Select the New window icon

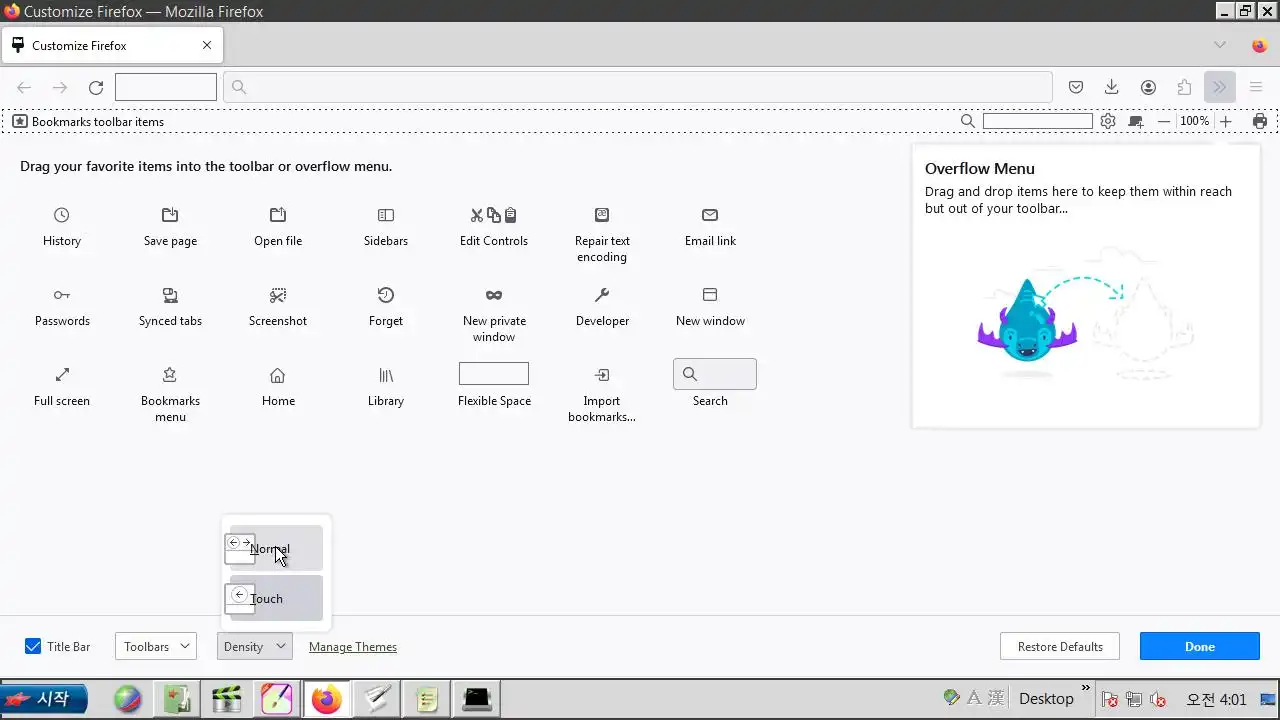coord(710,295)
